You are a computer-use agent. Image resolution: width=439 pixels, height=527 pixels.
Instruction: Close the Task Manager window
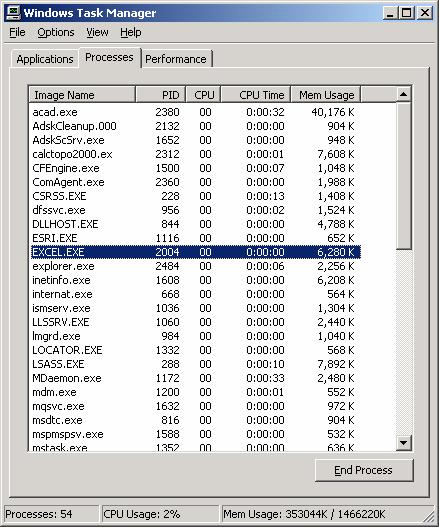click(x=425, y=13)
